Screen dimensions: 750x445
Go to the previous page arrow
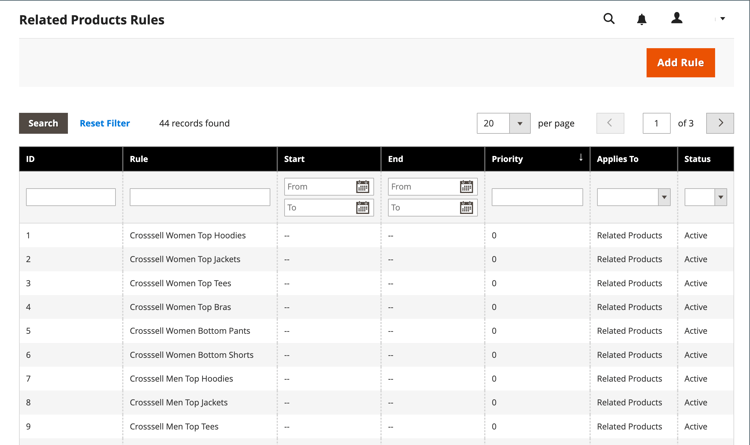coord(610,123)
